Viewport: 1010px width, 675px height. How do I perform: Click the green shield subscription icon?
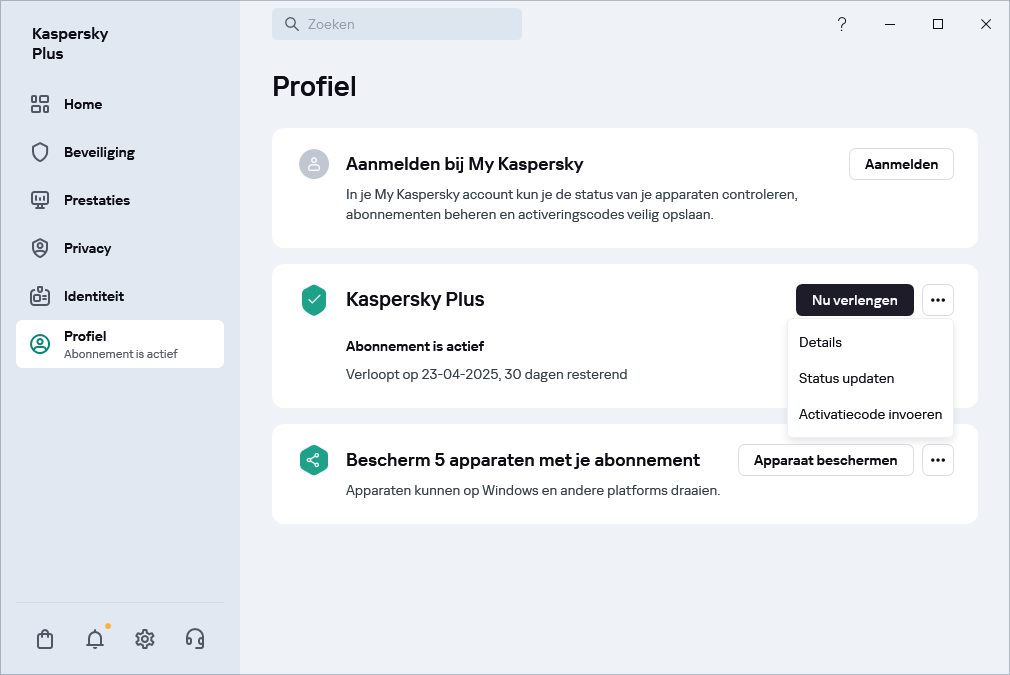click(314, 300)
